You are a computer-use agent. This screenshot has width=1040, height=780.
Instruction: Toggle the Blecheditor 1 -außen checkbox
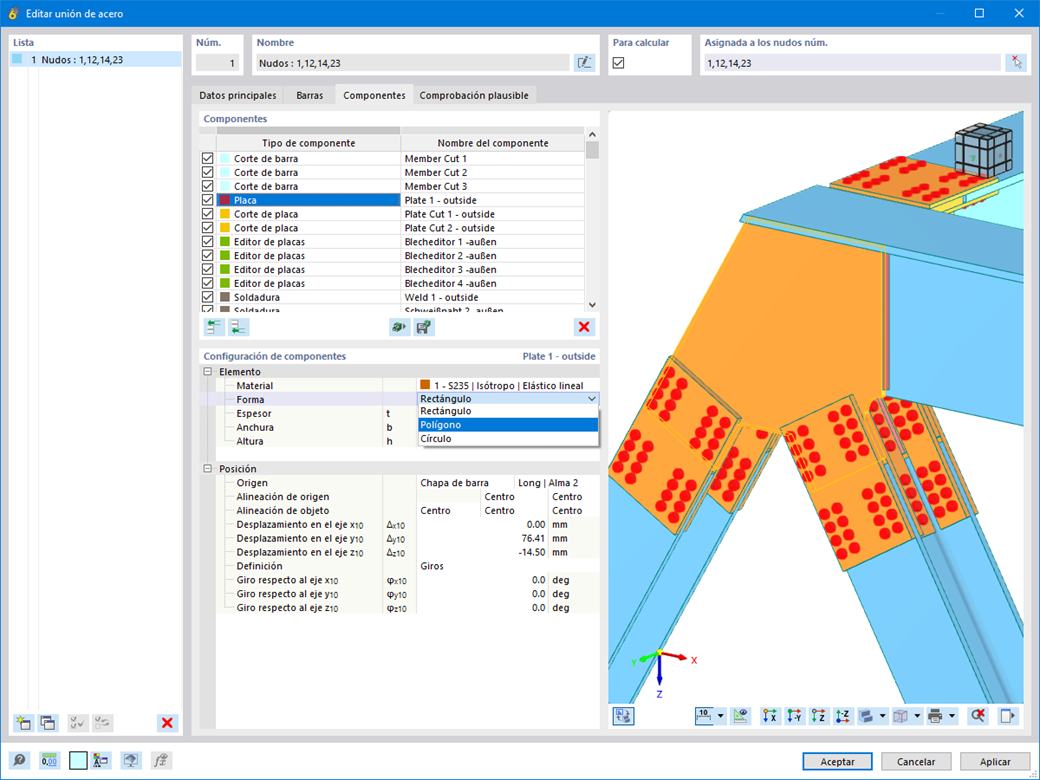coord(208,242)
